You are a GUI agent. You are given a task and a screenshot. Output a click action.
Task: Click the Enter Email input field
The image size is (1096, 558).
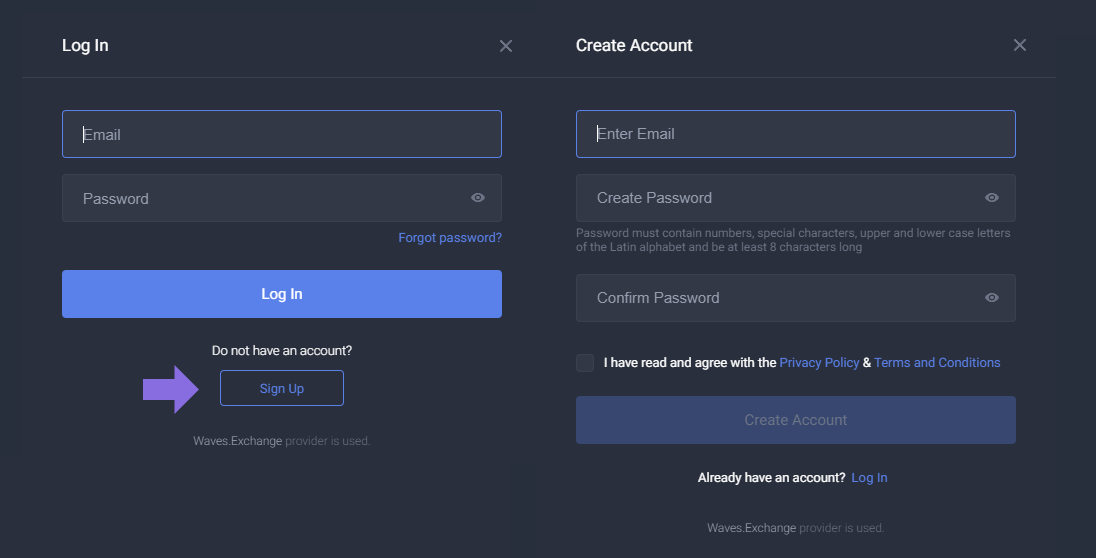pyautogui.click(x=795, y=134)
